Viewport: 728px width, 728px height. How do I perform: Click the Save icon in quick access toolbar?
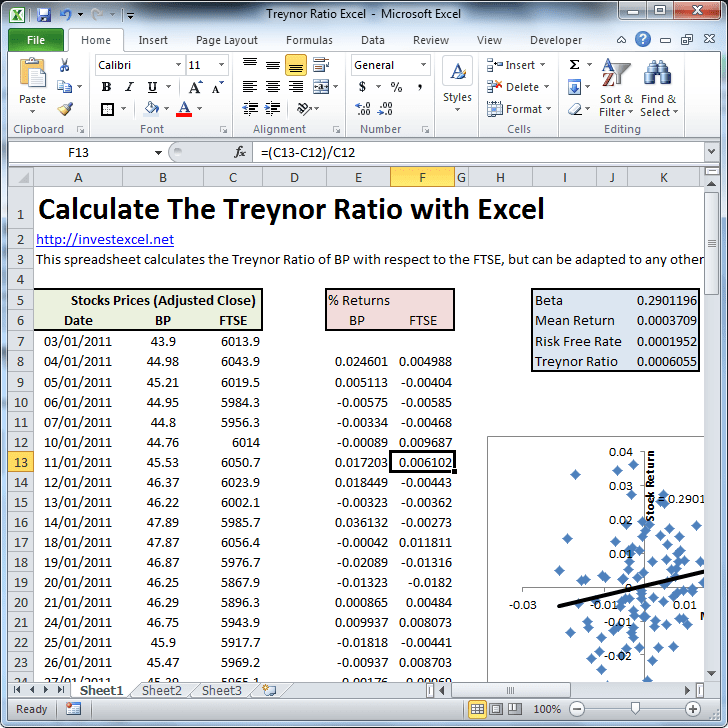(x=44, y=15)
